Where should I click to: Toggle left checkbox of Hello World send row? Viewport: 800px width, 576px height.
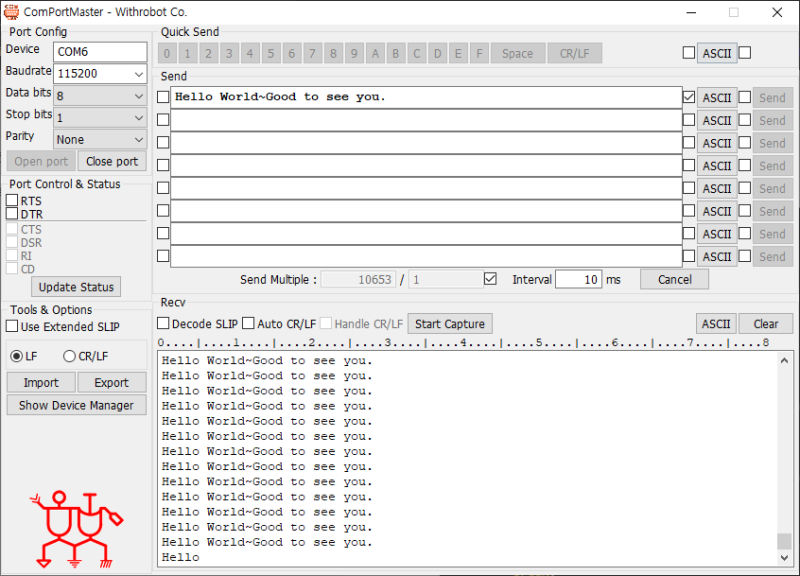[163, 97]
